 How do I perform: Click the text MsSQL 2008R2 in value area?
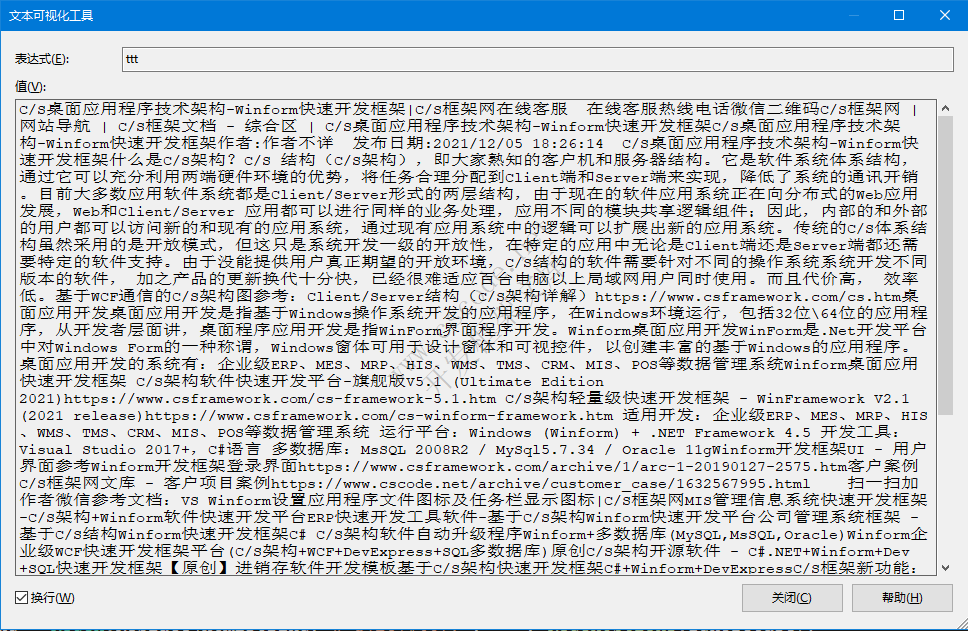(x=414, y=449)
